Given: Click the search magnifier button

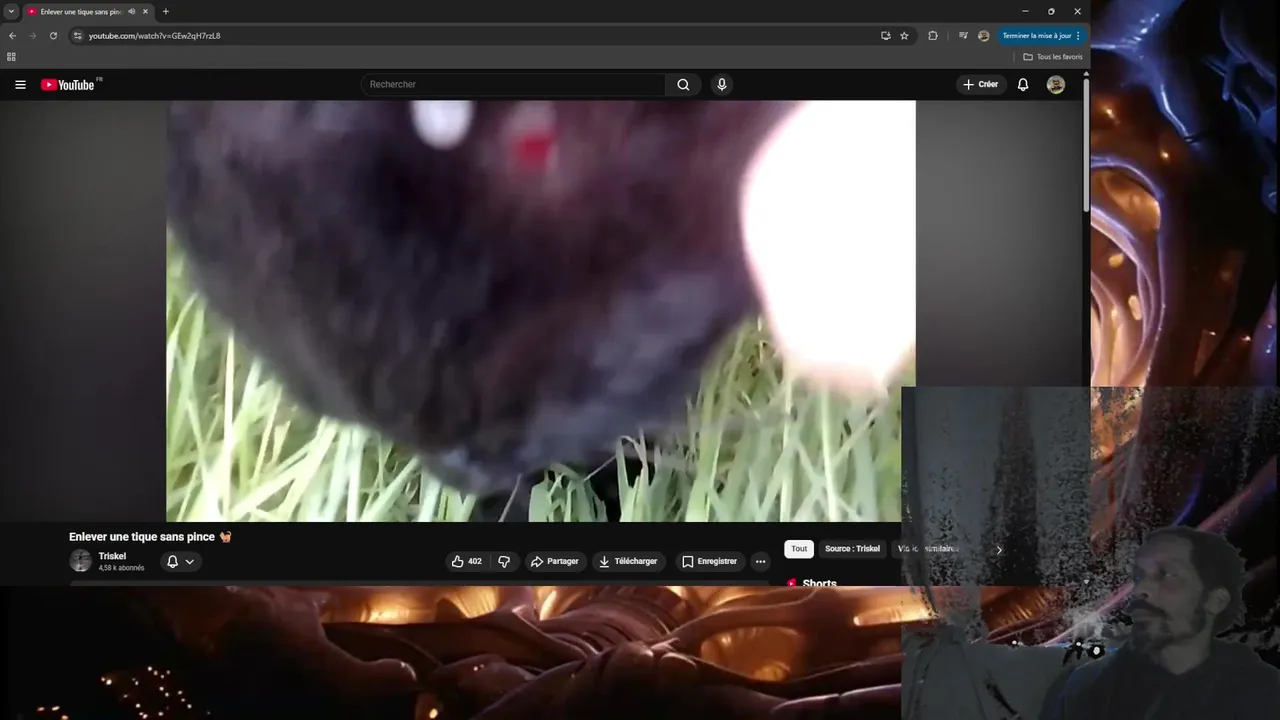Looking at the screenshot, I should [x=683, y=85].
